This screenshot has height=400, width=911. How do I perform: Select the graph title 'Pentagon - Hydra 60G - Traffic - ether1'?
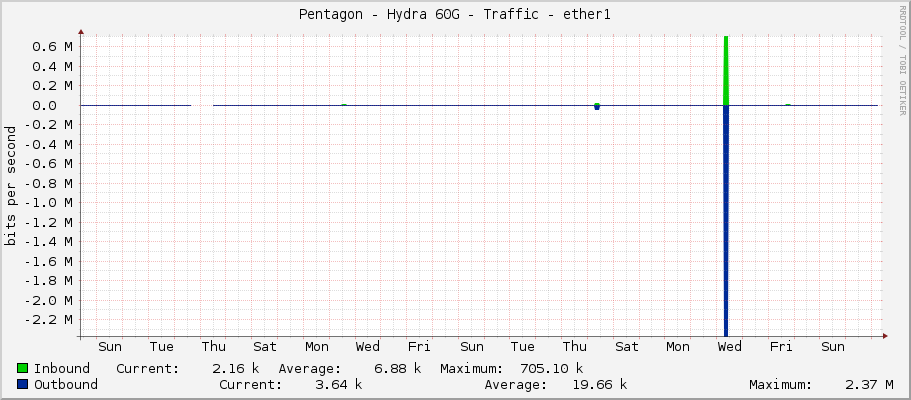(x=455, y=15)
